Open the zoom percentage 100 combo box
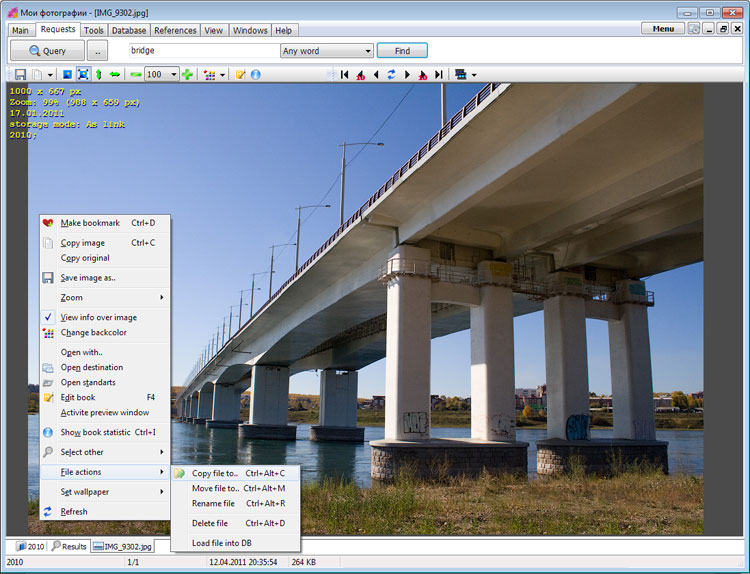750x574 pixels. [162, 74]
